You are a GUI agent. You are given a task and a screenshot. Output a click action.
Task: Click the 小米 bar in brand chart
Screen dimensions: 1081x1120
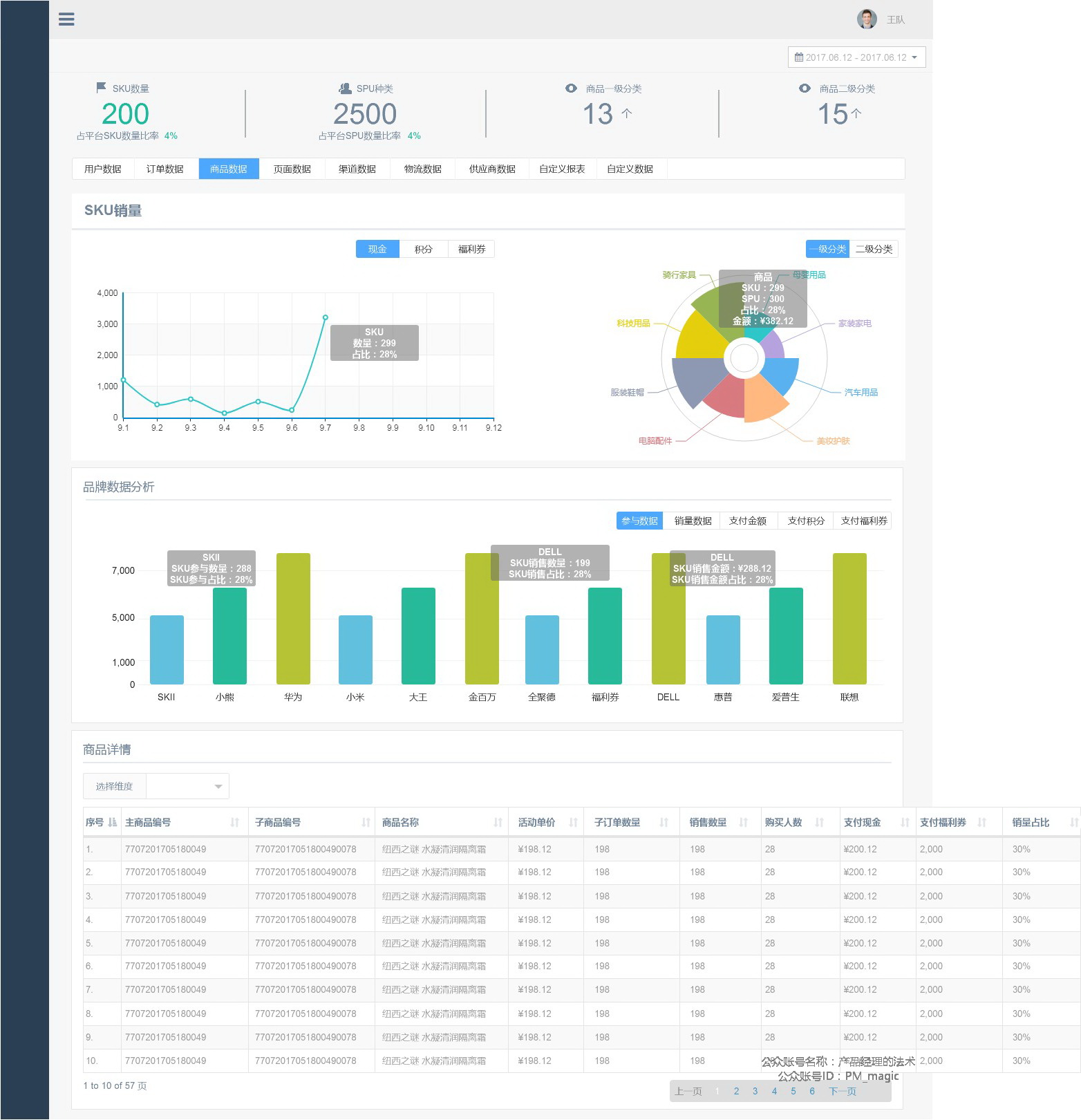click(355, 650)
